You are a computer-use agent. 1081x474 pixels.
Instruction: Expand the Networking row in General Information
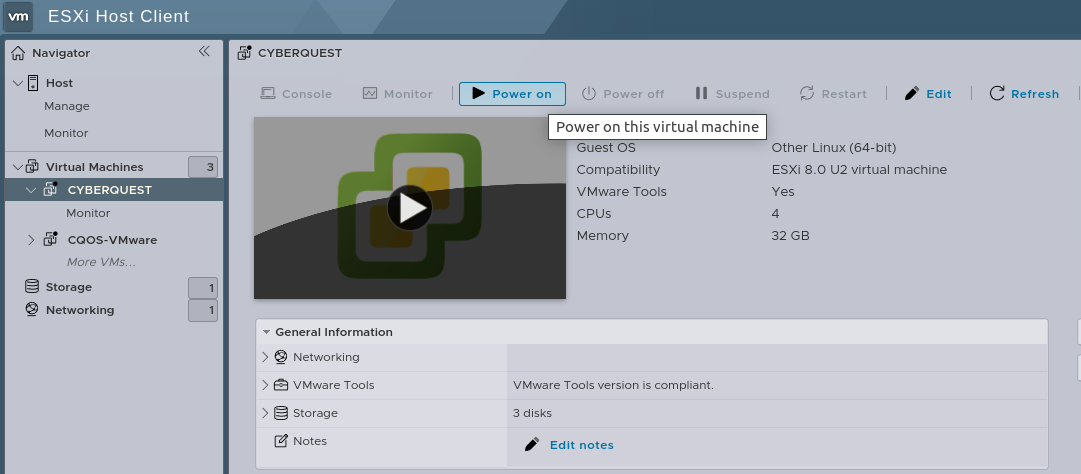pos(265,357)
